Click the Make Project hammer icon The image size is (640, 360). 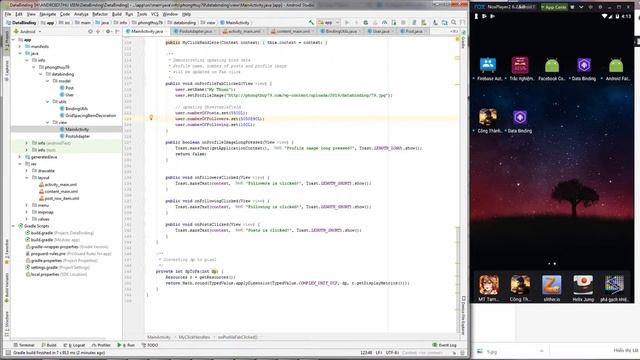[311, 22]
